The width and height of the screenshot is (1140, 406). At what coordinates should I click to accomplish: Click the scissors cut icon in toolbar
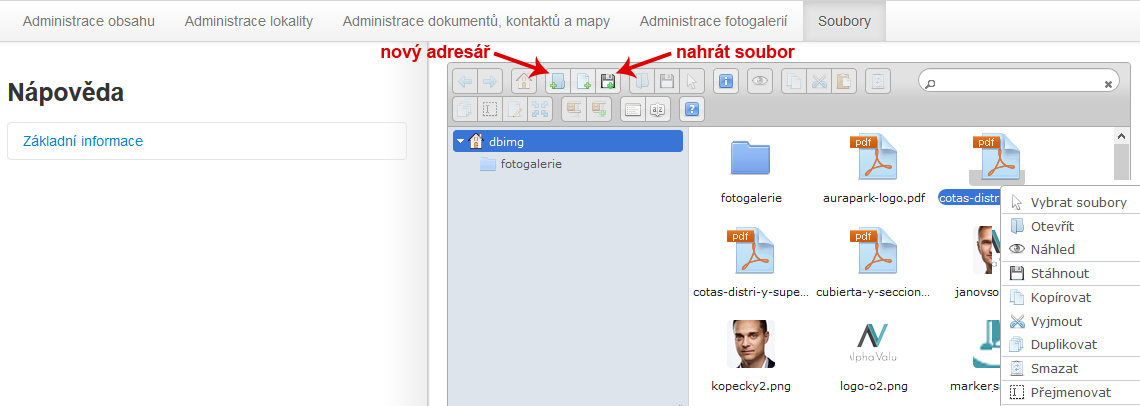819,82
